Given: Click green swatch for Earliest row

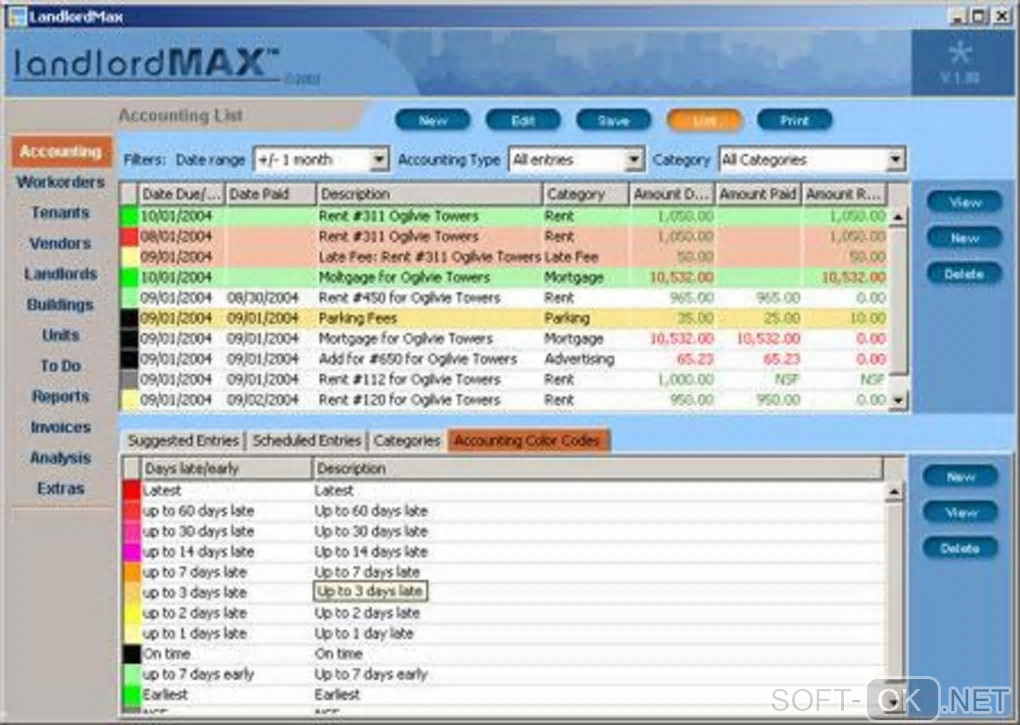Looking at the screenshot, I should click(131, 694).
